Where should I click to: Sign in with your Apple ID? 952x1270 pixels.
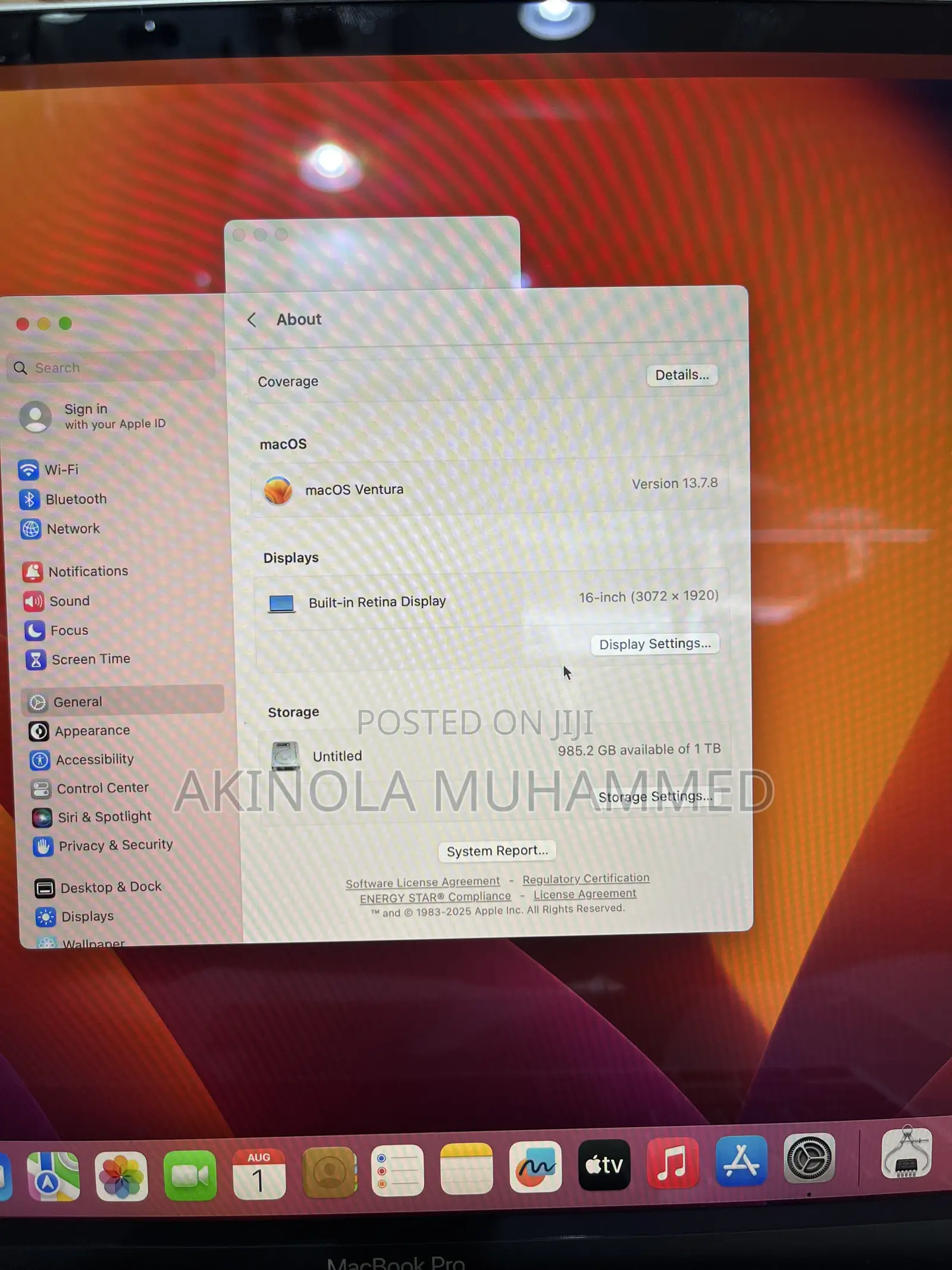pos(93,416)
